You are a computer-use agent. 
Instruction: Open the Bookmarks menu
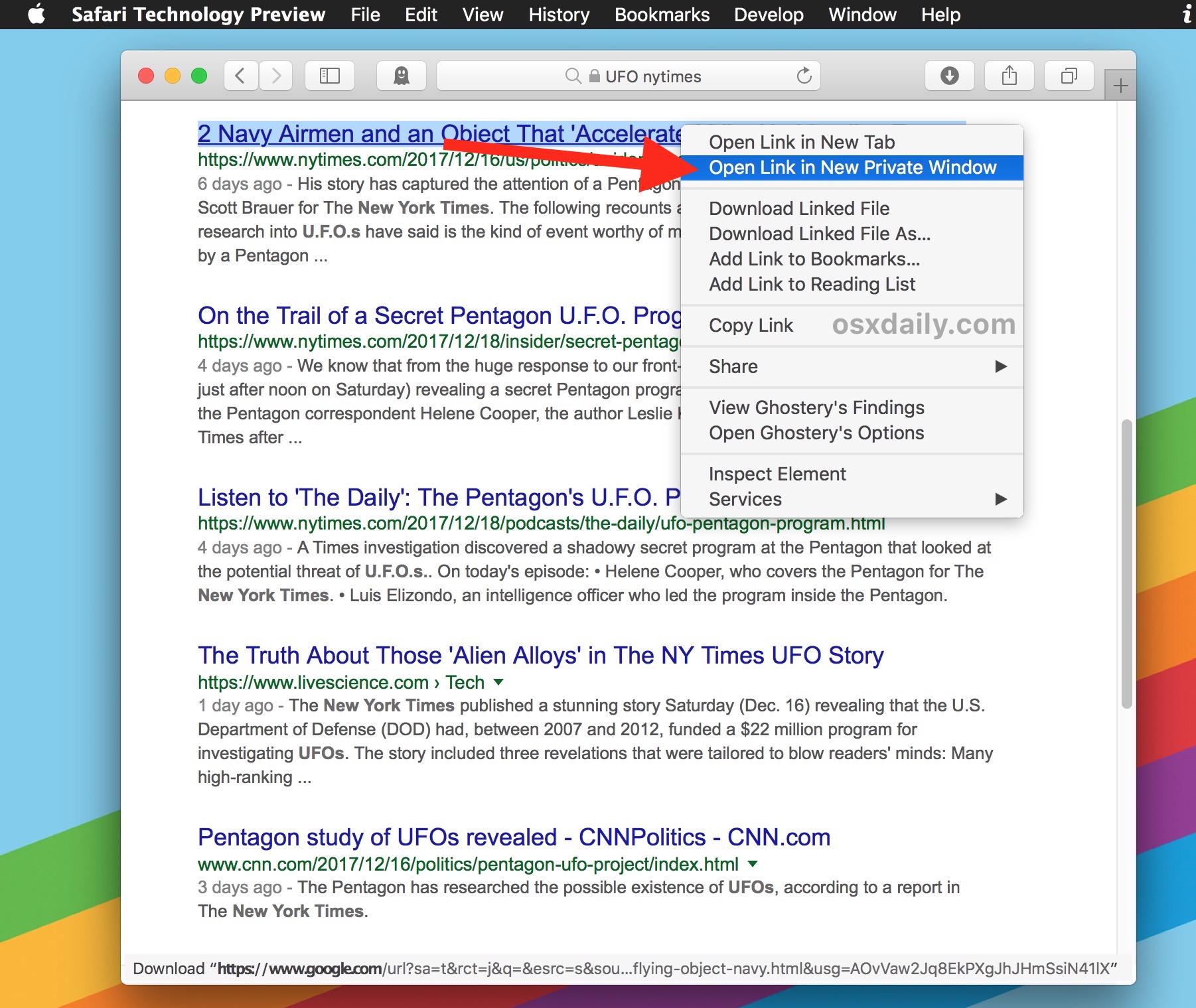click(x=662, y=14)
